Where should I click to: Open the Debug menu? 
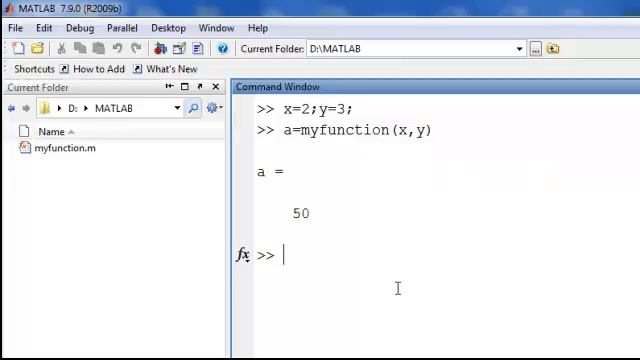[x=80, y=28]
